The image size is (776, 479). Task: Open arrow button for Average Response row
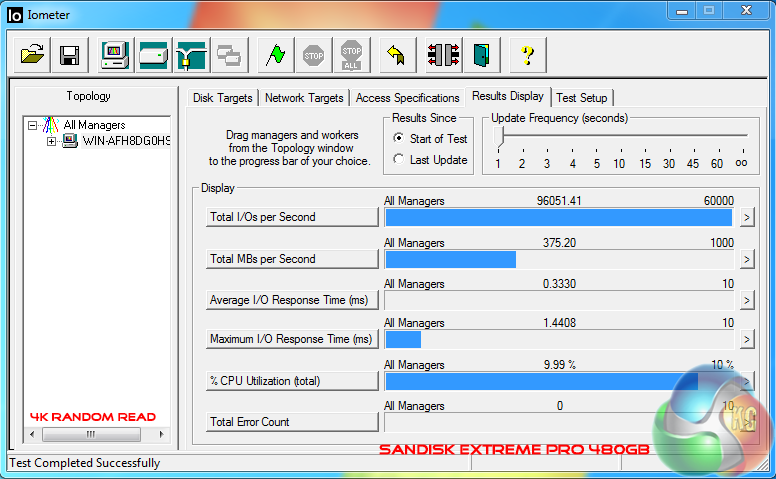(x=747, y=300)
